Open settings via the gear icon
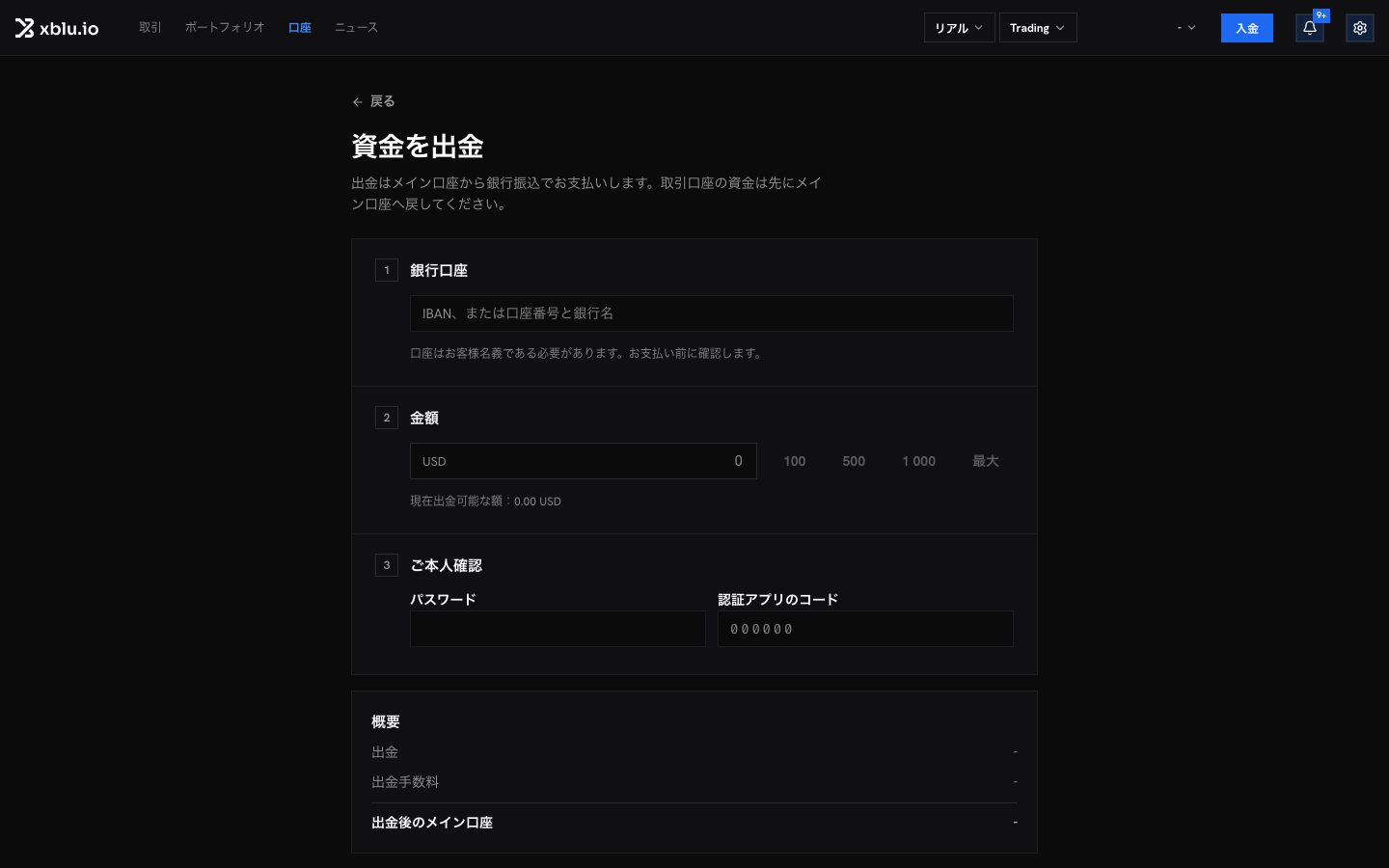1389x868 pixels. pyautogui.click(x=1359, y=28)
